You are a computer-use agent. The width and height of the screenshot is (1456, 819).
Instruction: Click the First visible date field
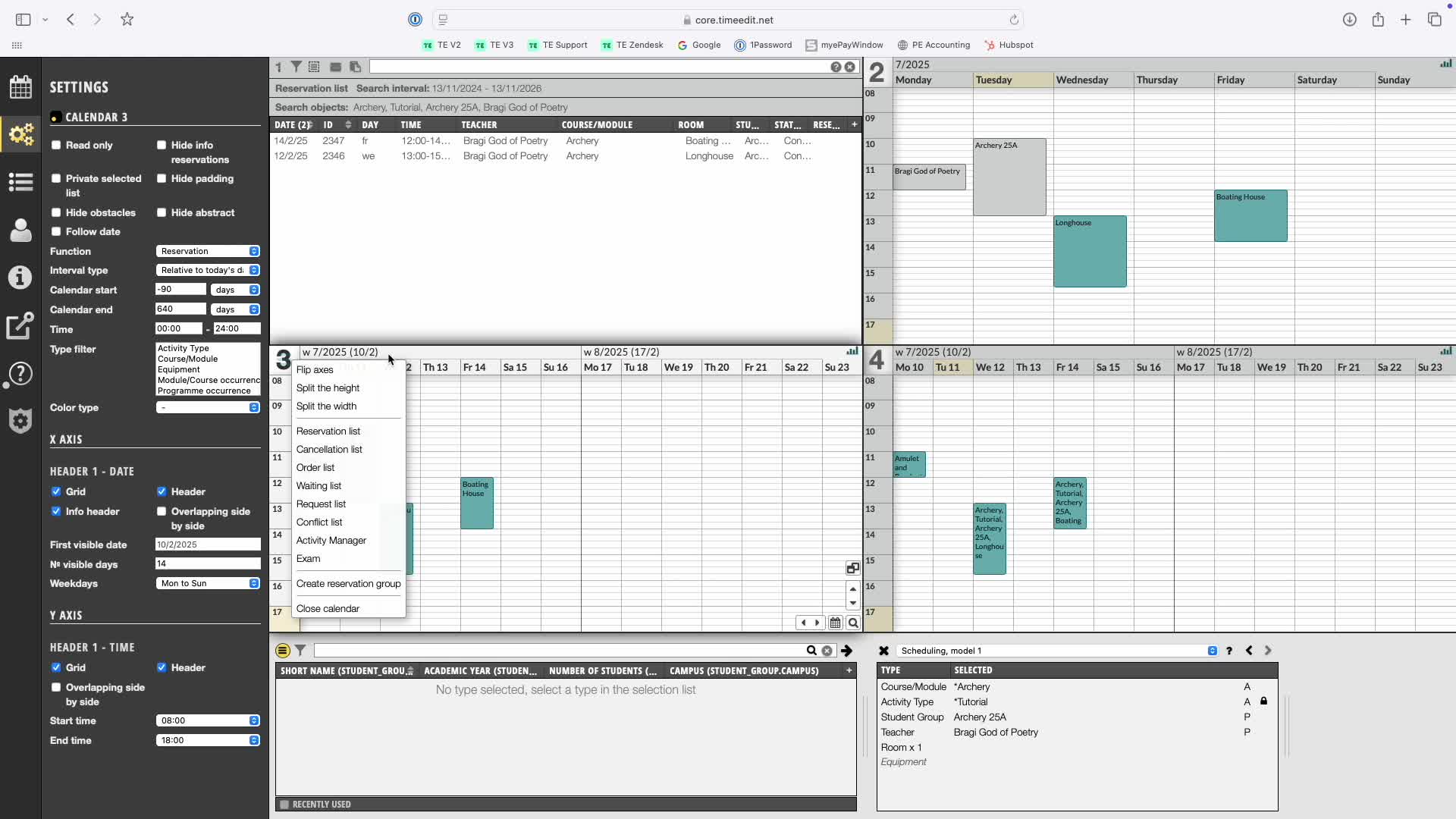[x=207, y=544]
